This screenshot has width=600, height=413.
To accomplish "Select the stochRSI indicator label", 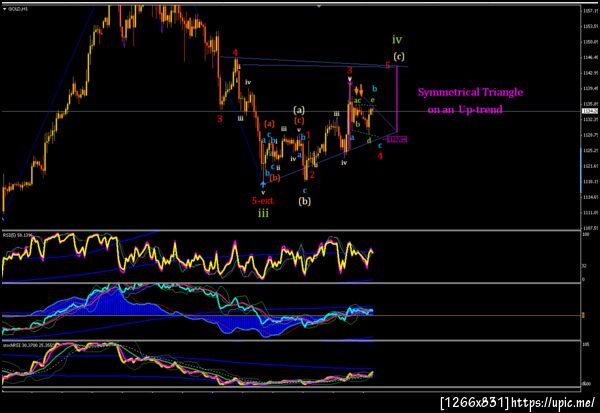I will [28, 345].
